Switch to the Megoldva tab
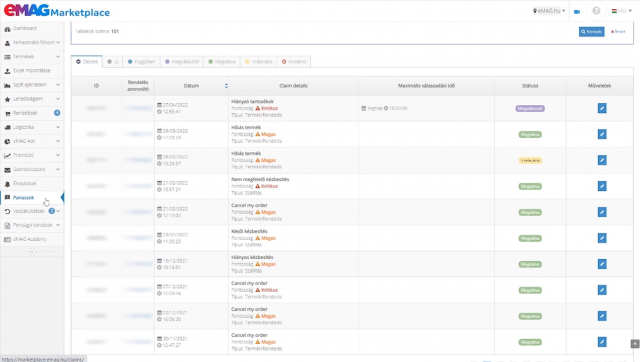Image resolution: width=640 pixels, height=362 pixels. [x=222, y=62]
